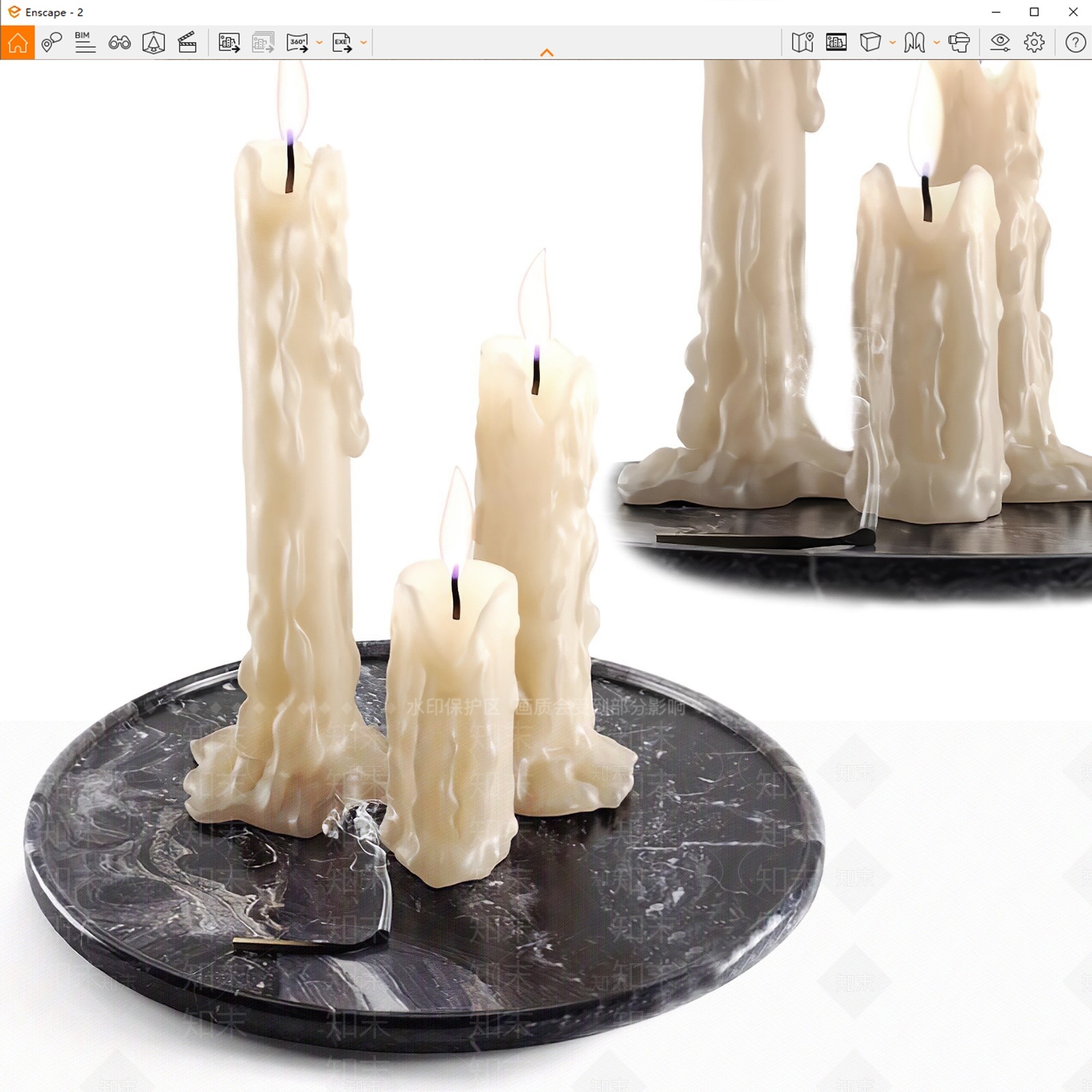The height and width of the screenshot is (1092, 1092).
Task: Click the orange Home icon
Action: point(18,42)
